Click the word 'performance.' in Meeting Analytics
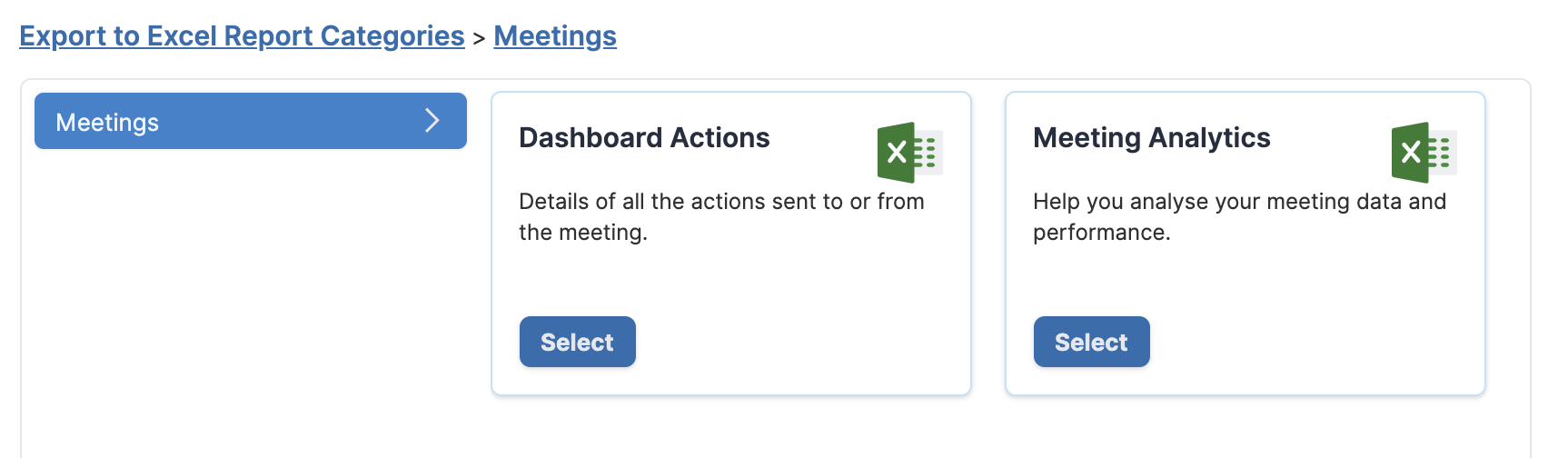This screenshot has height=458, width=1568. point(1102,233)
